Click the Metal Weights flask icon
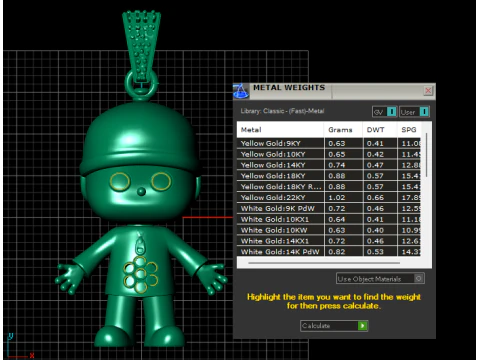Viewport: 480px width, 360px height. 241,91
